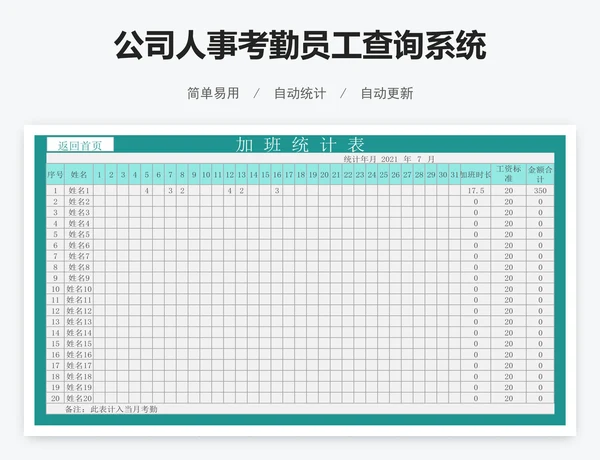Select the 姓名13 cell

(79, 321)
